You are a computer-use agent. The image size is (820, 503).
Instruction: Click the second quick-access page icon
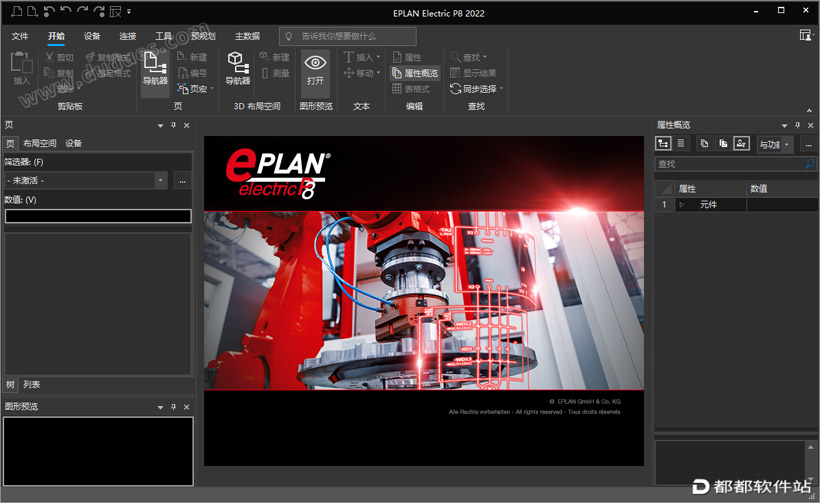[x=32, y=11]
